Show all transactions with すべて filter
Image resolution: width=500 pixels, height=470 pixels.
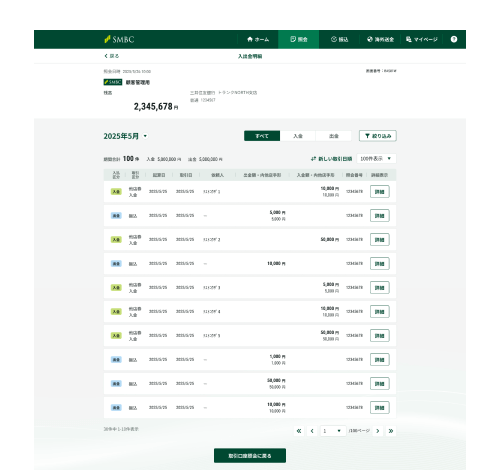click(262, 136)
